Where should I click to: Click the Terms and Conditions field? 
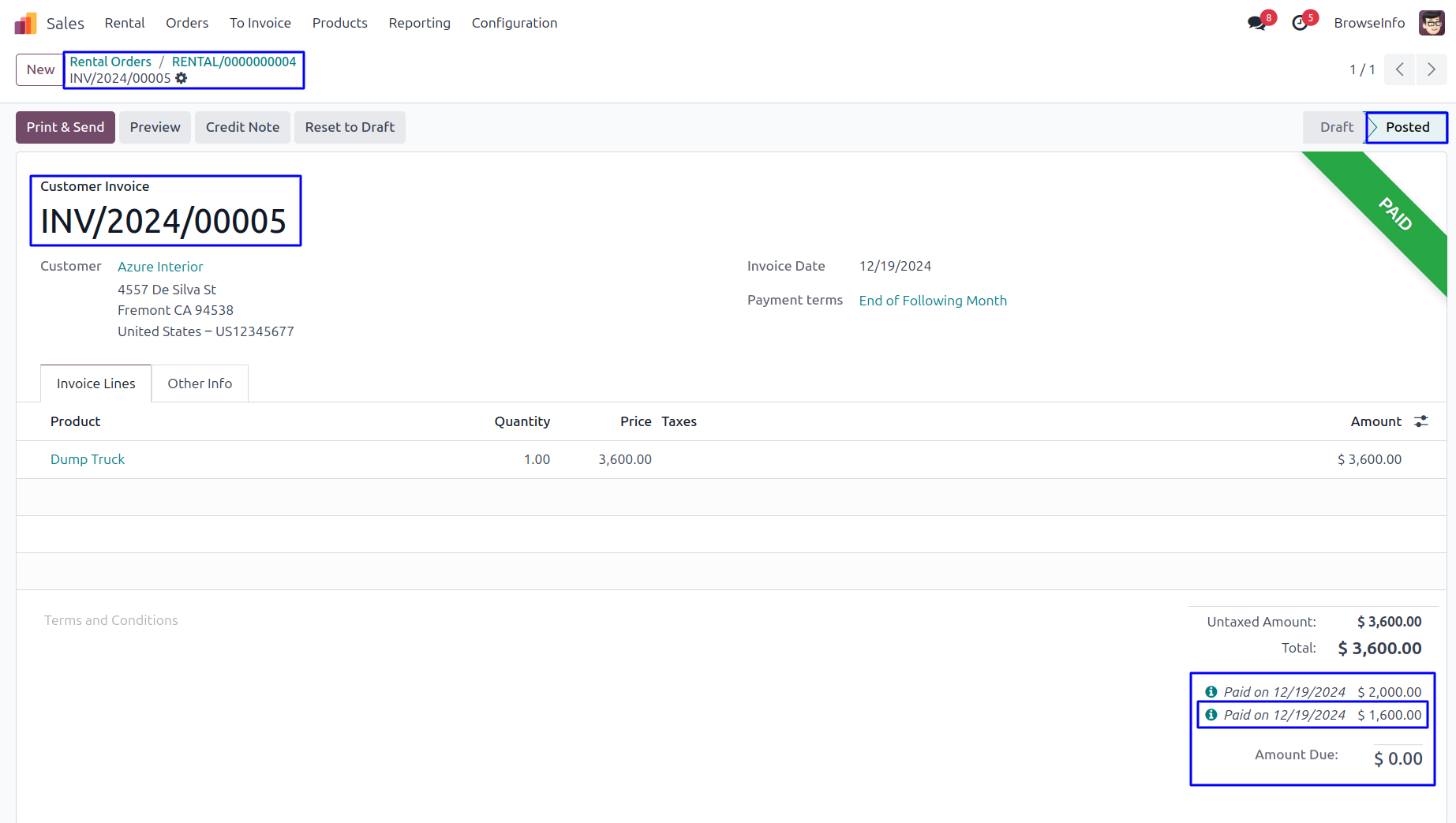111,620
